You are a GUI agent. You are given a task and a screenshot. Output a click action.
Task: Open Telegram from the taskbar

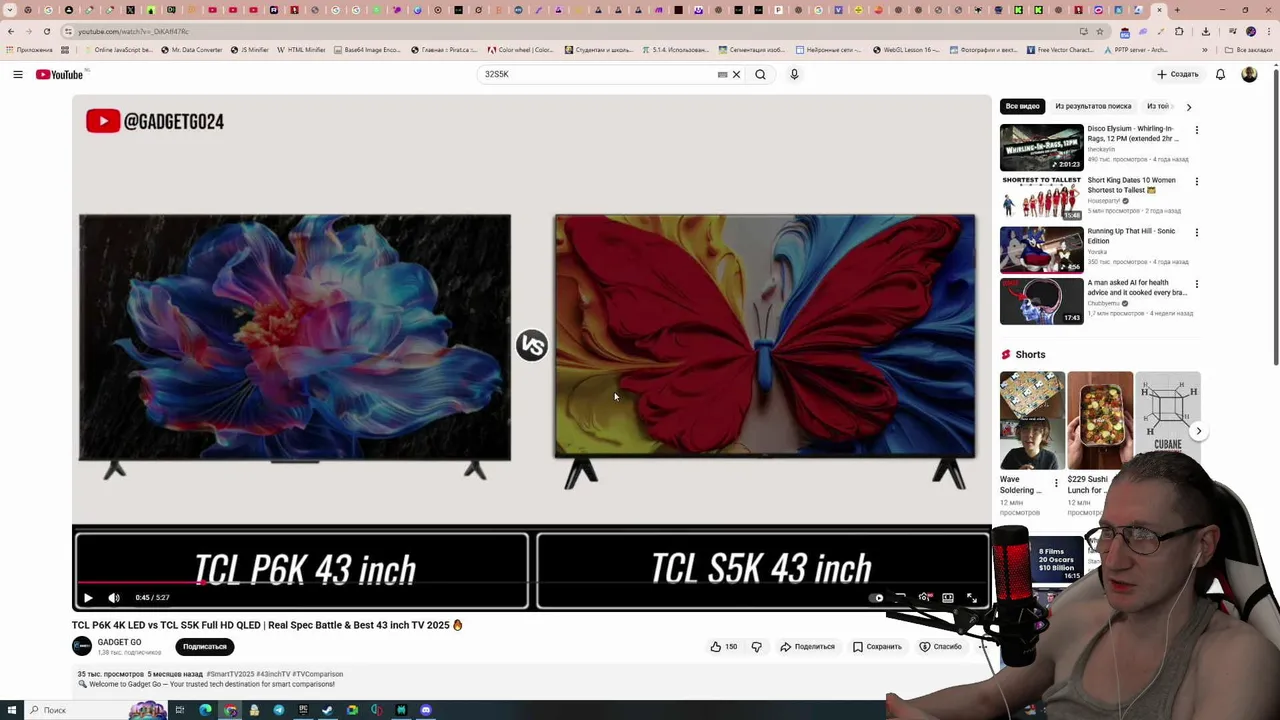278,710
